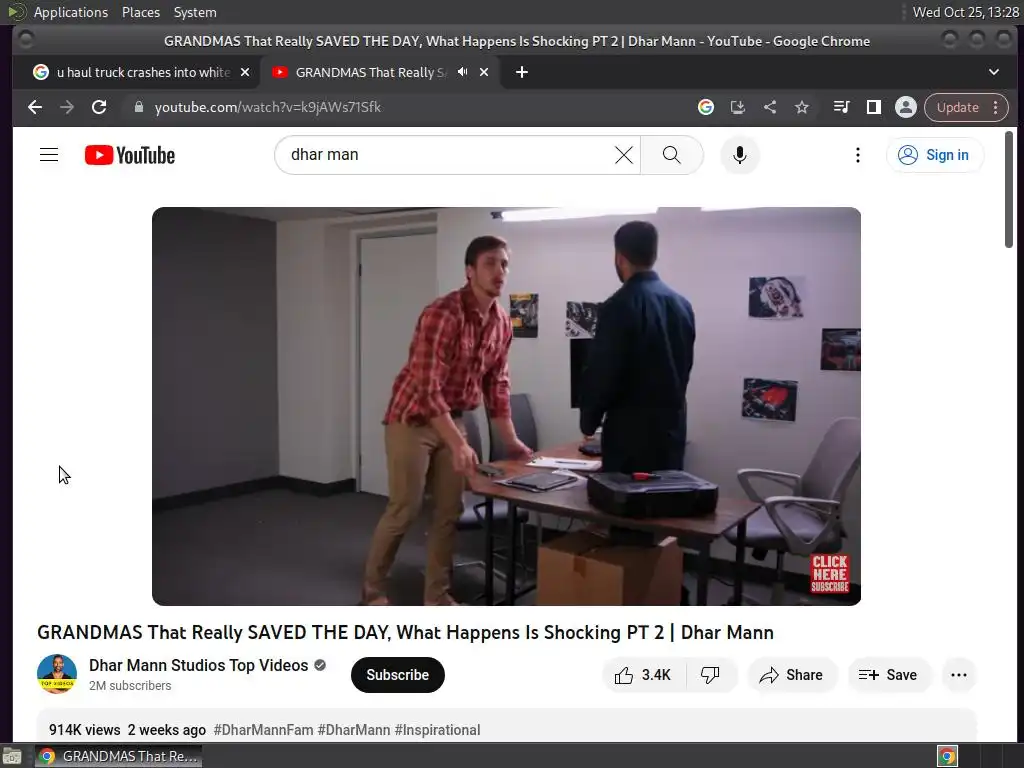Click Sign in button
The width and height of the screenshot is (1024, 768).
click(935, 155)
